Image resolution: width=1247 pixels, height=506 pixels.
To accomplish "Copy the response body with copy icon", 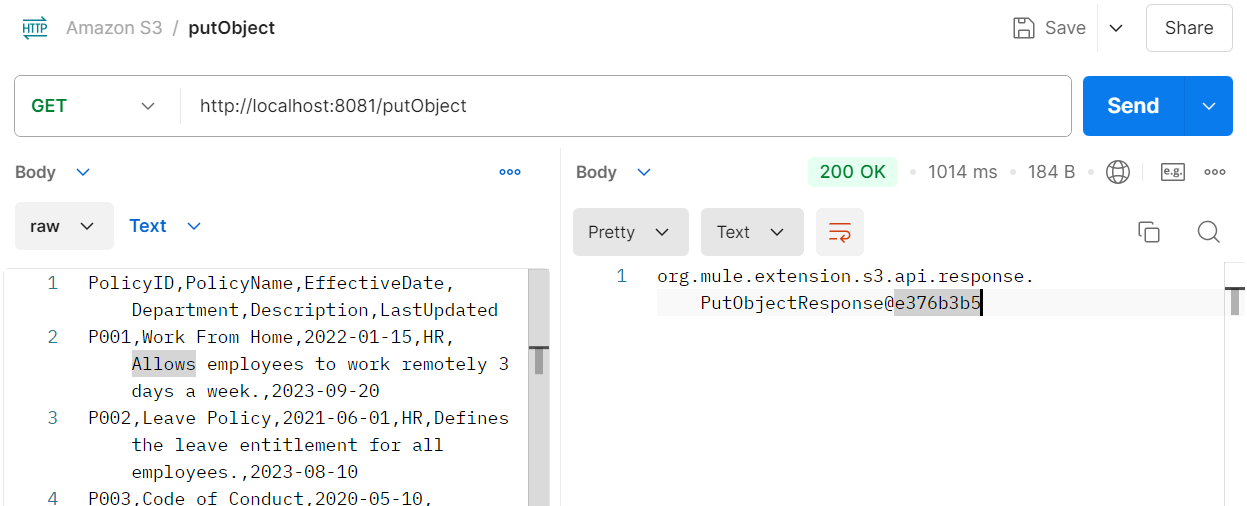I will (1149, 232).
